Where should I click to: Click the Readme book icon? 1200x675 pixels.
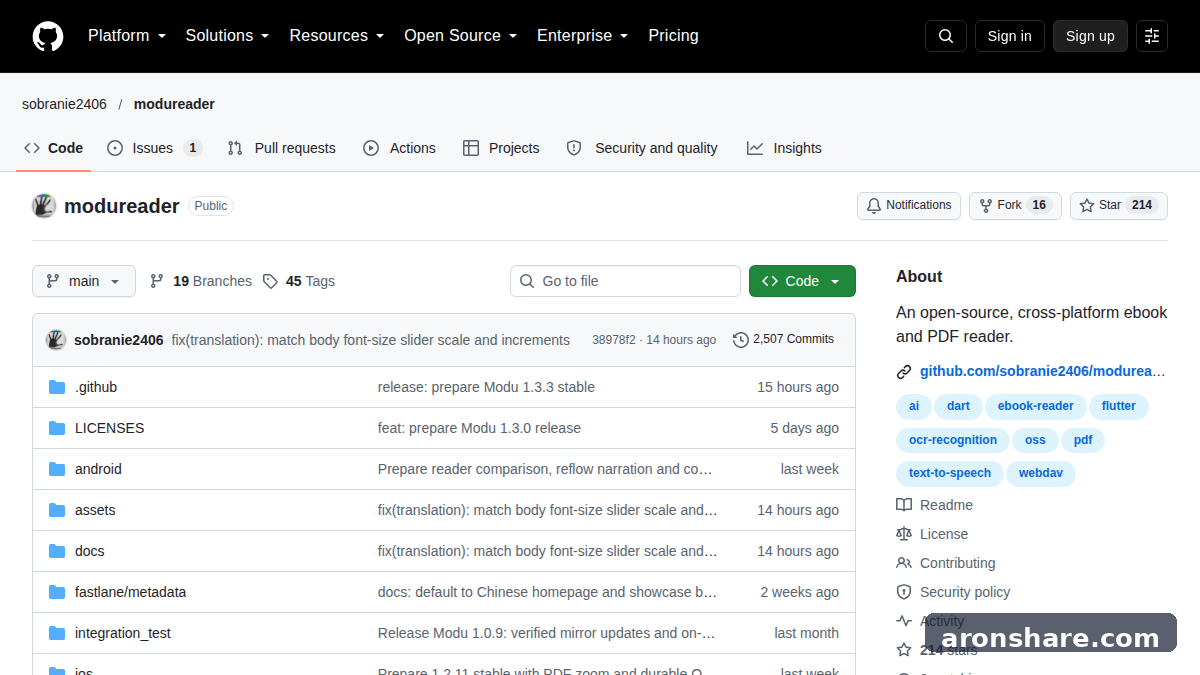pos(904,505)
